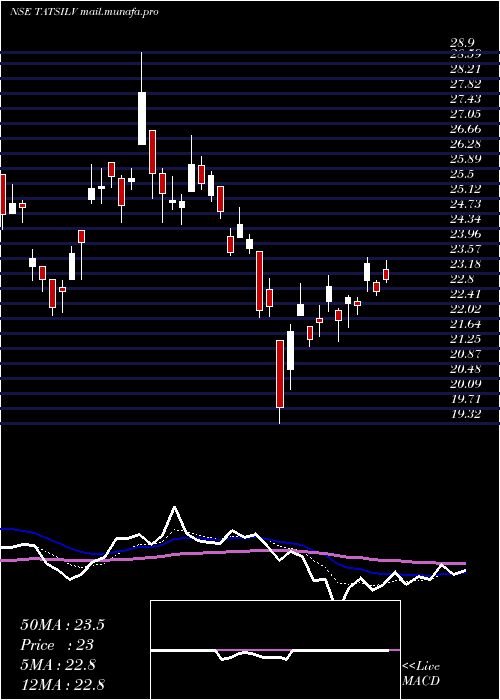The image size is (500, 700).
Task: Select the 5MA : 22.8 readout
Action: (x=58, y=665)
